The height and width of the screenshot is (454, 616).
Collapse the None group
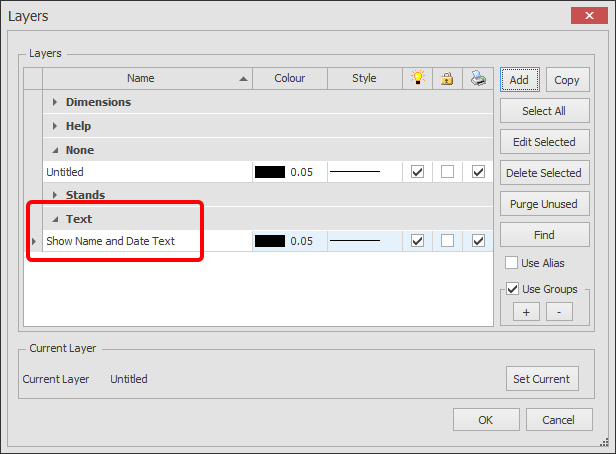click(x=55, y=150)
